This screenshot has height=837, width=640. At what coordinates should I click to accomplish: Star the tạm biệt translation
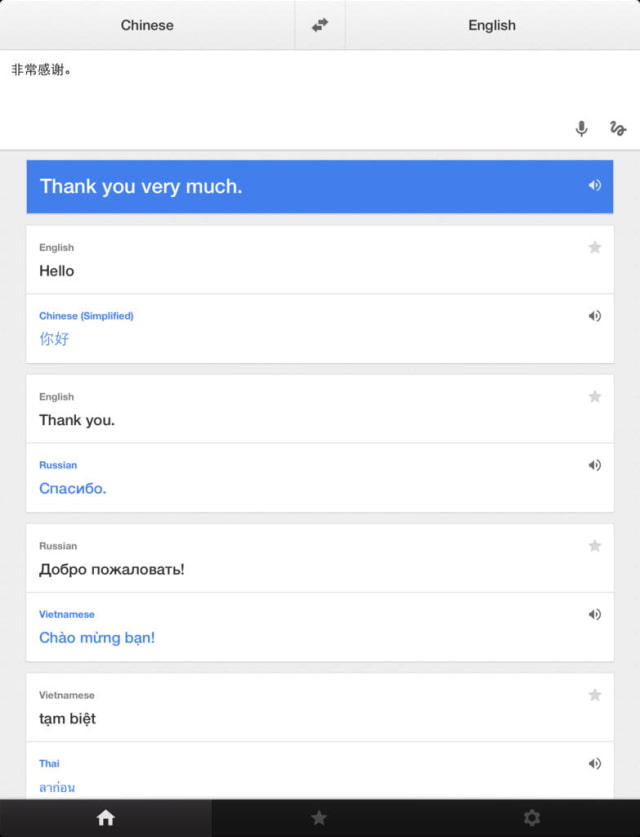point(595,695)
